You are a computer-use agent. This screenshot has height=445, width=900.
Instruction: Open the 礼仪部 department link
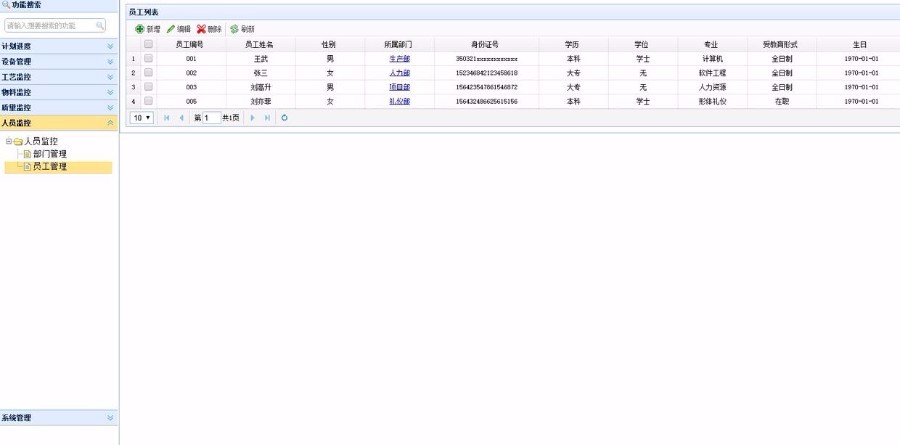tap(399, 101)
